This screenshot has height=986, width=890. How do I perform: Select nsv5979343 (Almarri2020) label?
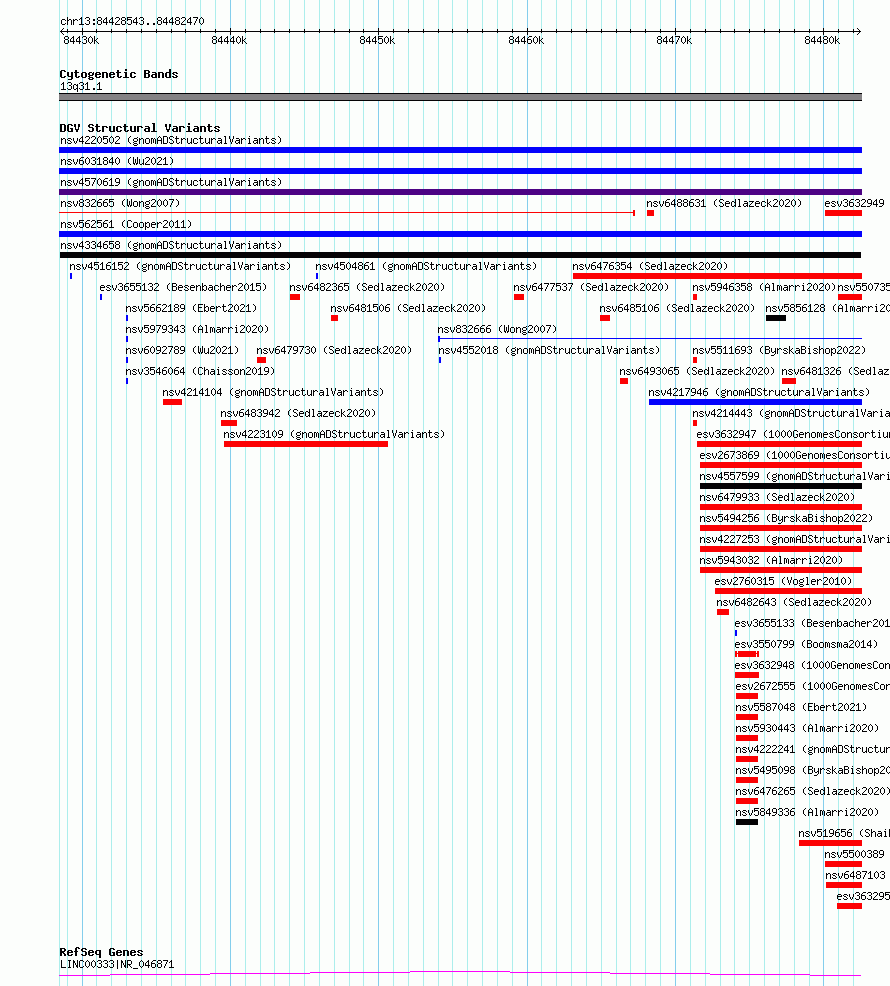pyautogui.click(x=197, y=330)
